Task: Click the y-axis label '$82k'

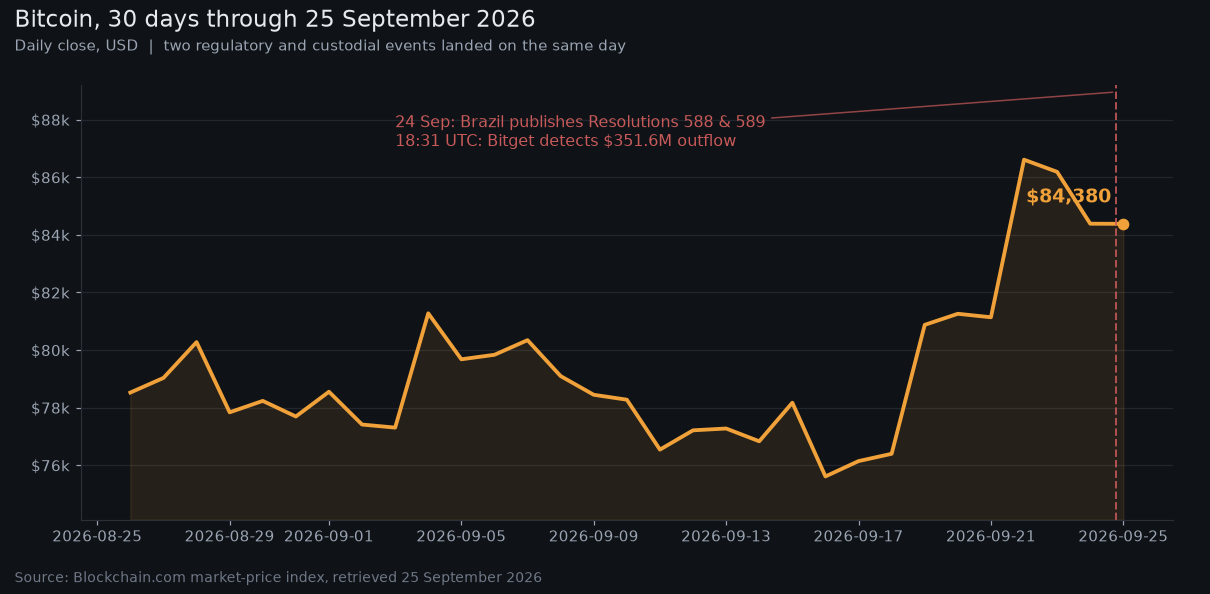Action: coord(51,293)
